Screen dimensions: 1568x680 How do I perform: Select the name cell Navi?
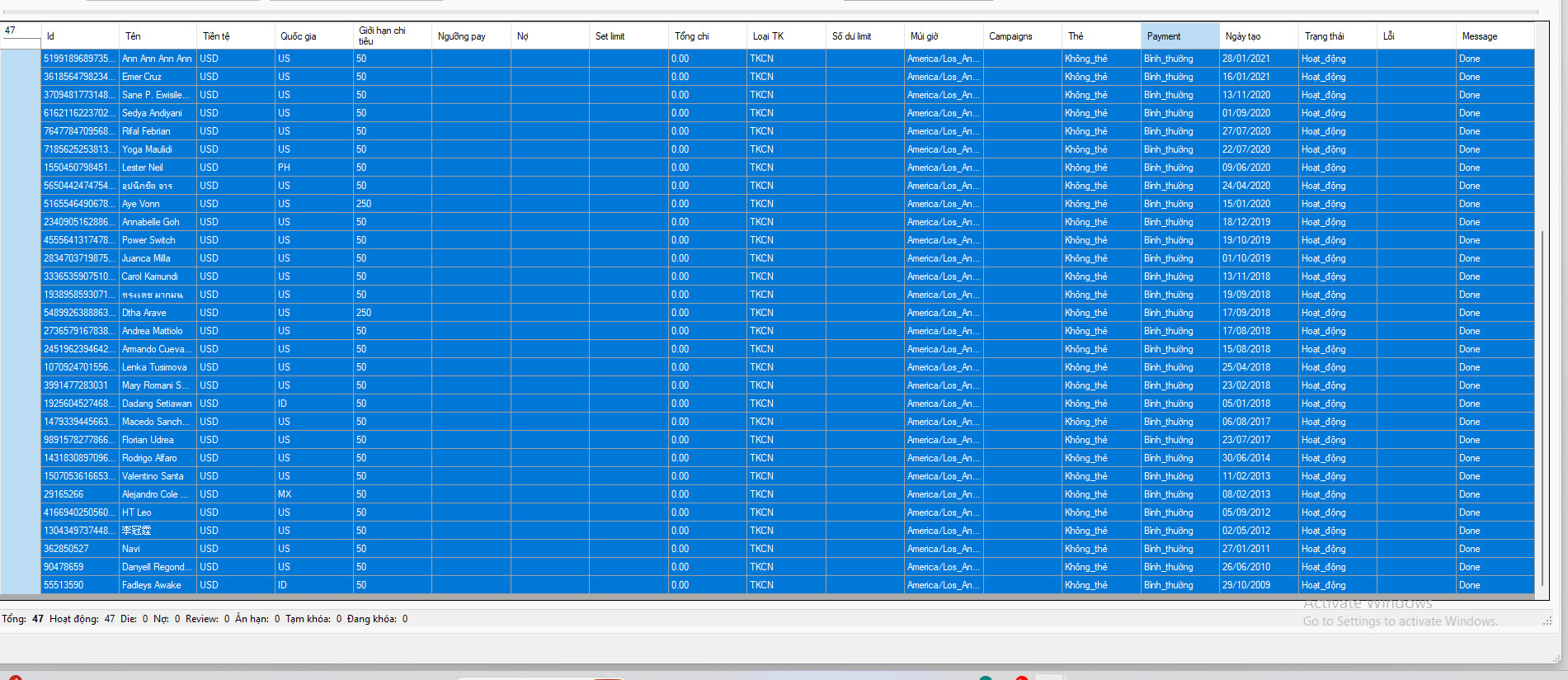pos(158,549)
